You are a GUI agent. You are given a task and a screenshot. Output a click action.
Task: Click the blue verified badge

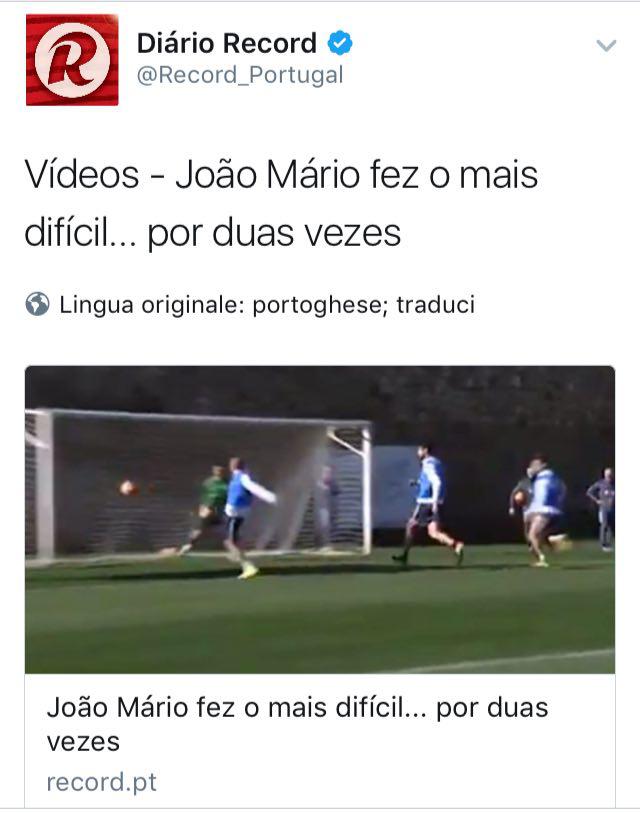point(340,43)
